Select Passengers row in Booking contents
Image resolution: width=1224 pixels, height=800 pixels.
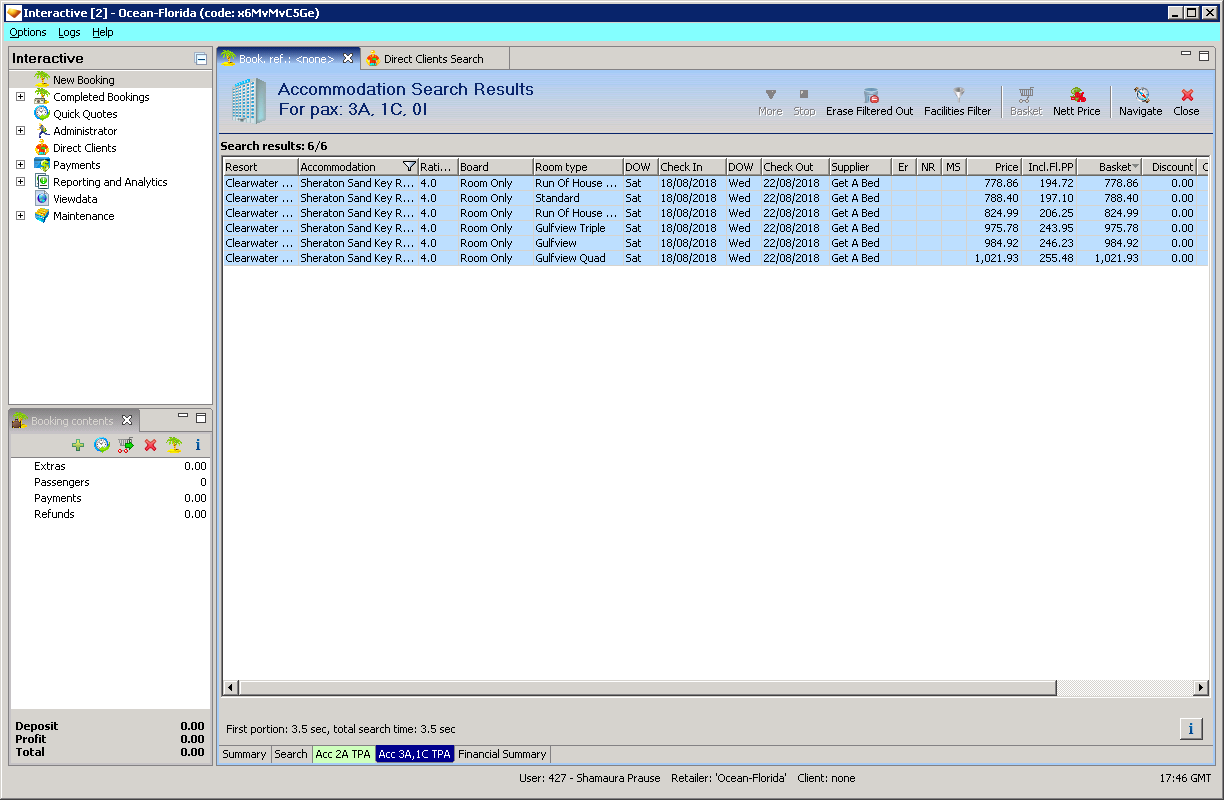click(110, 482)
